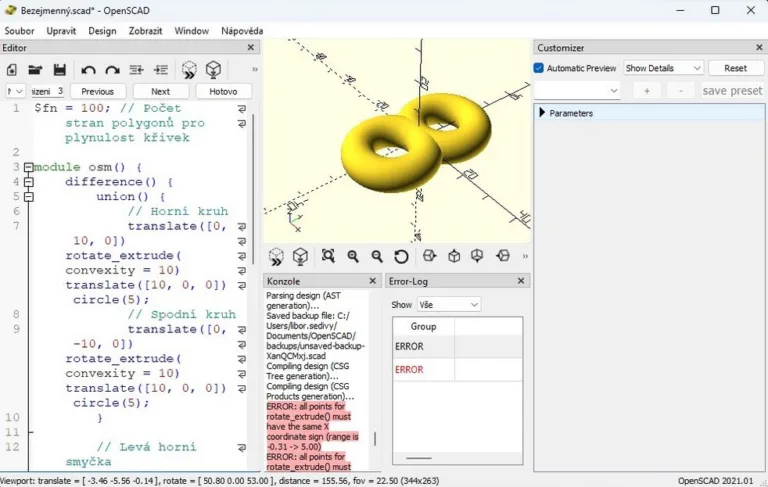Screen dimensions: 768x487
Task: Reset the 3D view rotation
Action: click(x=401, y=256)
